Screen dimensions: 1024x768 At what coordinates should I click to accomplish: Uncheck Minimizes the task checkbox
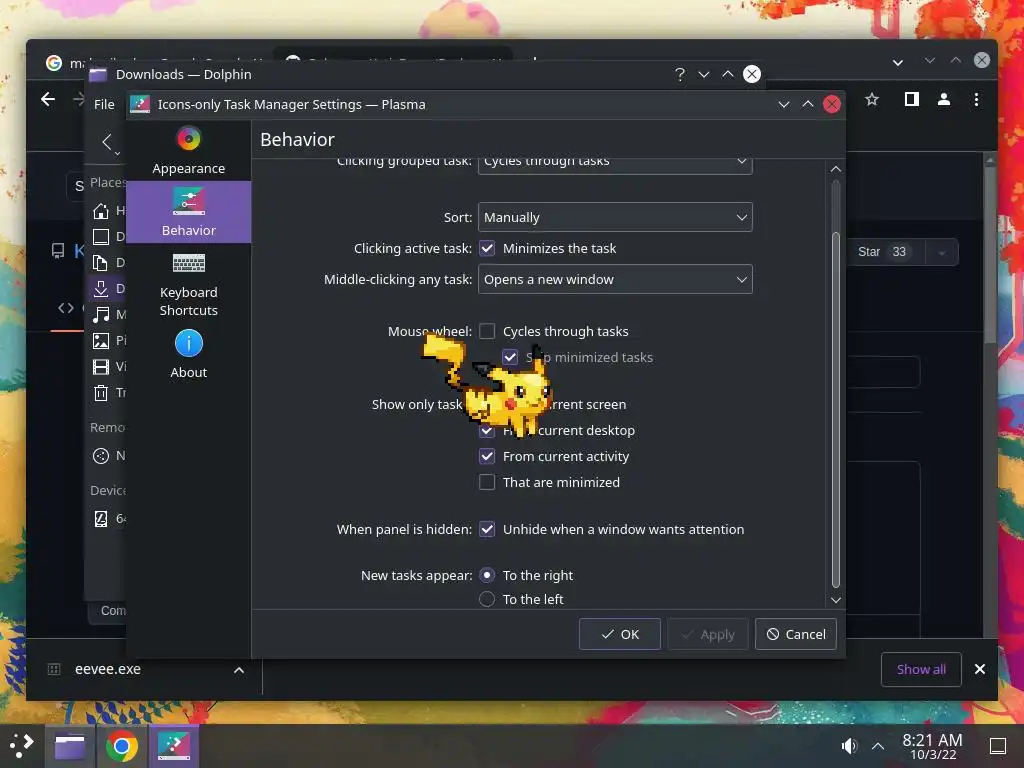[x=487, y=248]
